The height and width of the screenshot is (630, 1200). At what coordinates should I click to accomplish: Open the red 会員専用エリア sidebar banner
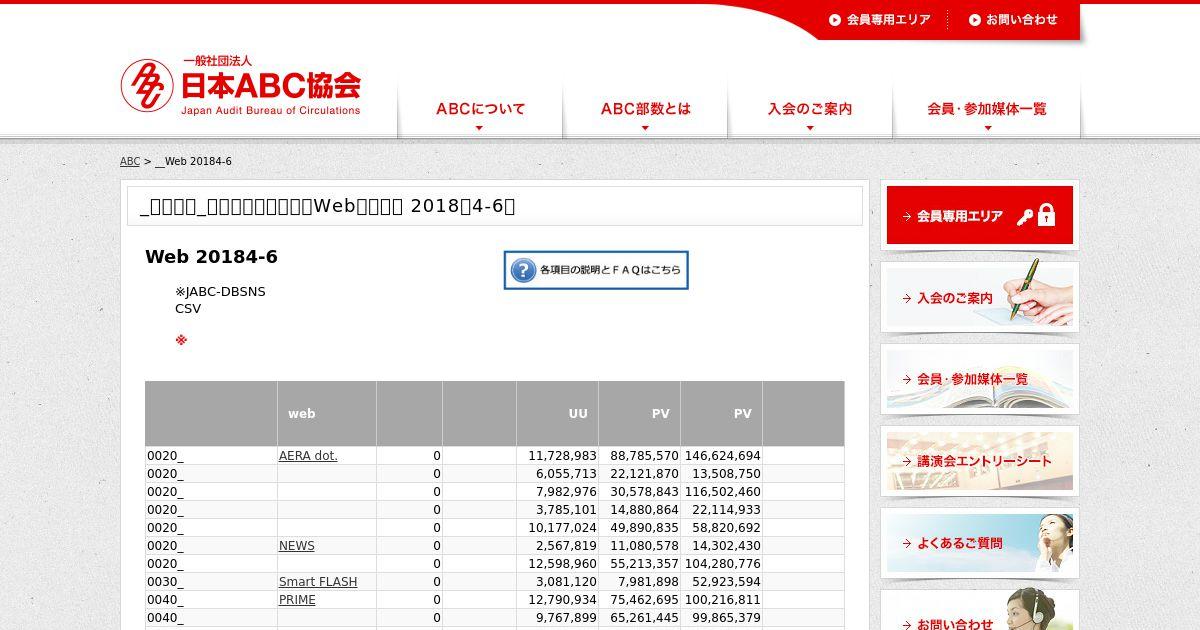[x=980, y=215]
